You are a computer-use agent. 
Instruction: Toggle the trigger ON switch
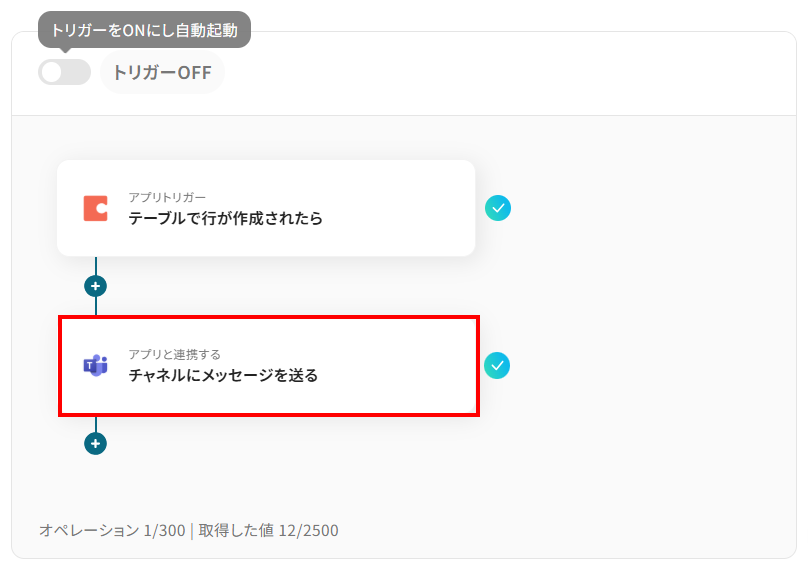point(64,72)
